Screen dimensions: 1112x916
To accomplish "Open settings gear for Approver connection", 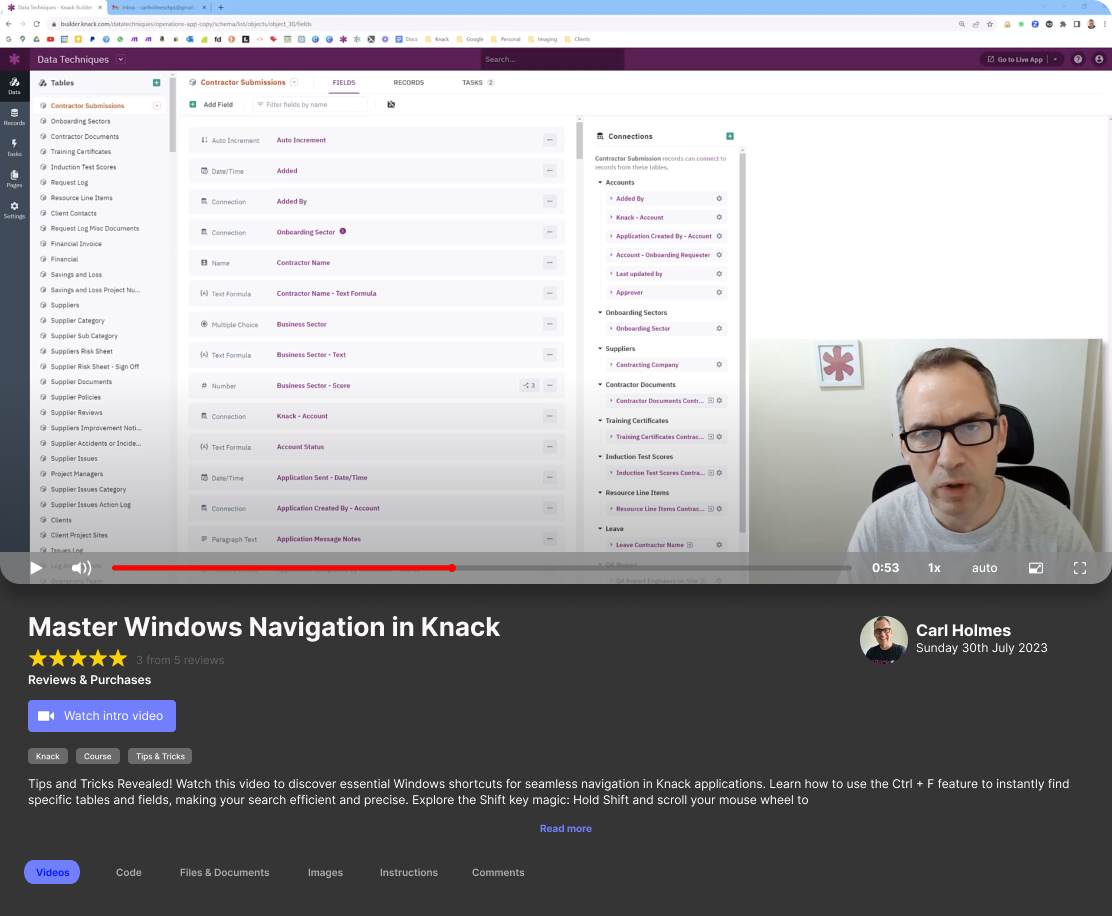I will coord(719,292).
